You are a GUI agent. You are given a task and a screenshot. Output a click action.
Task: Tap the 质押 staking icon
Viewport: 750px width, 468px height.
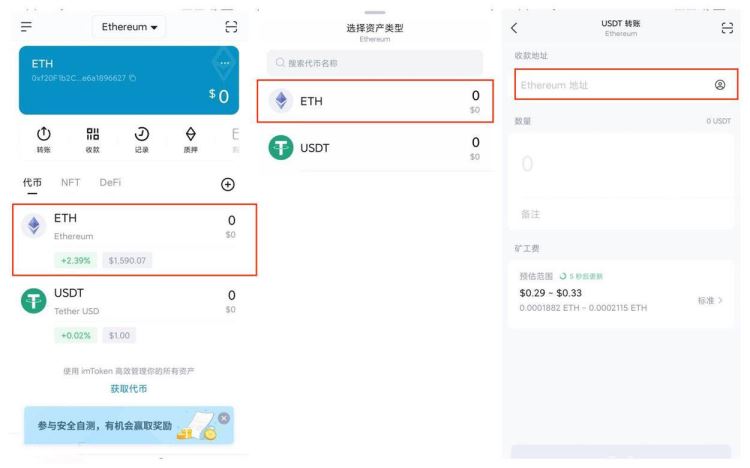click(x=191, y=139)
